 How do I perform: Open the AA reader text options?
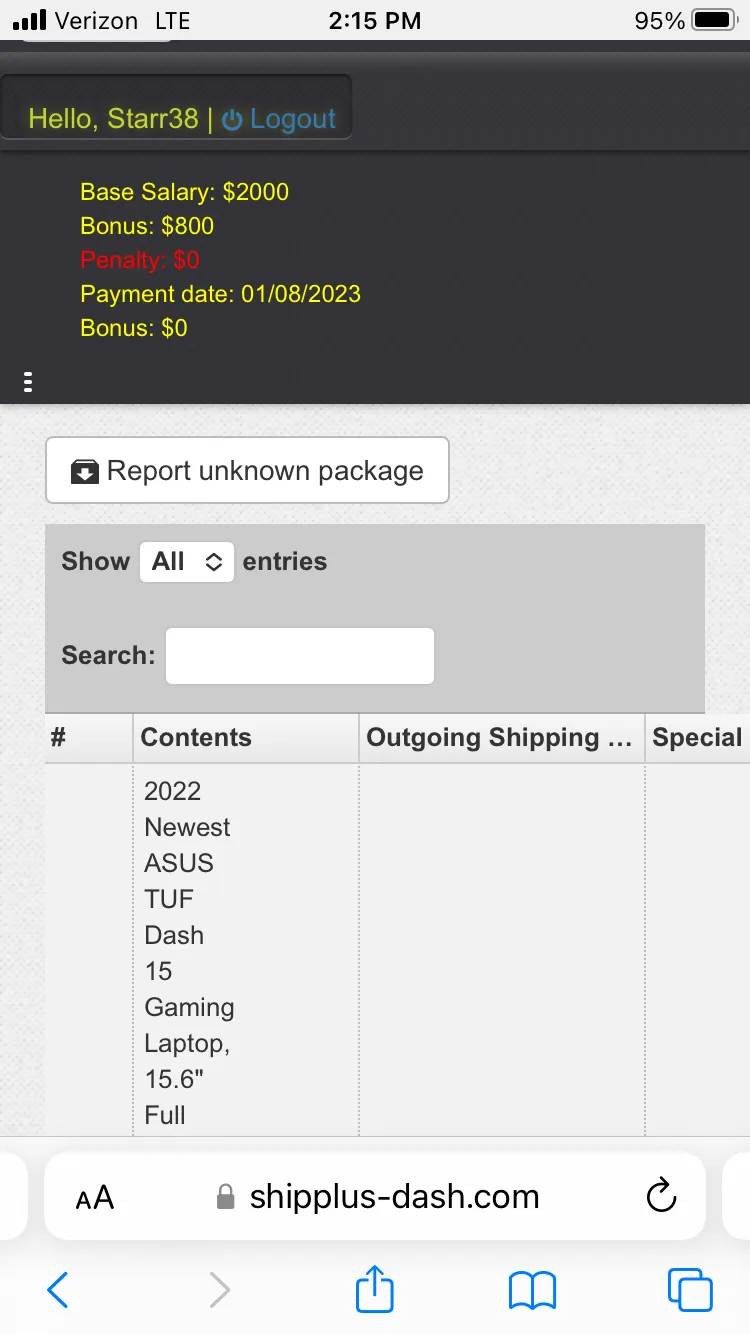coord(95,1197)
